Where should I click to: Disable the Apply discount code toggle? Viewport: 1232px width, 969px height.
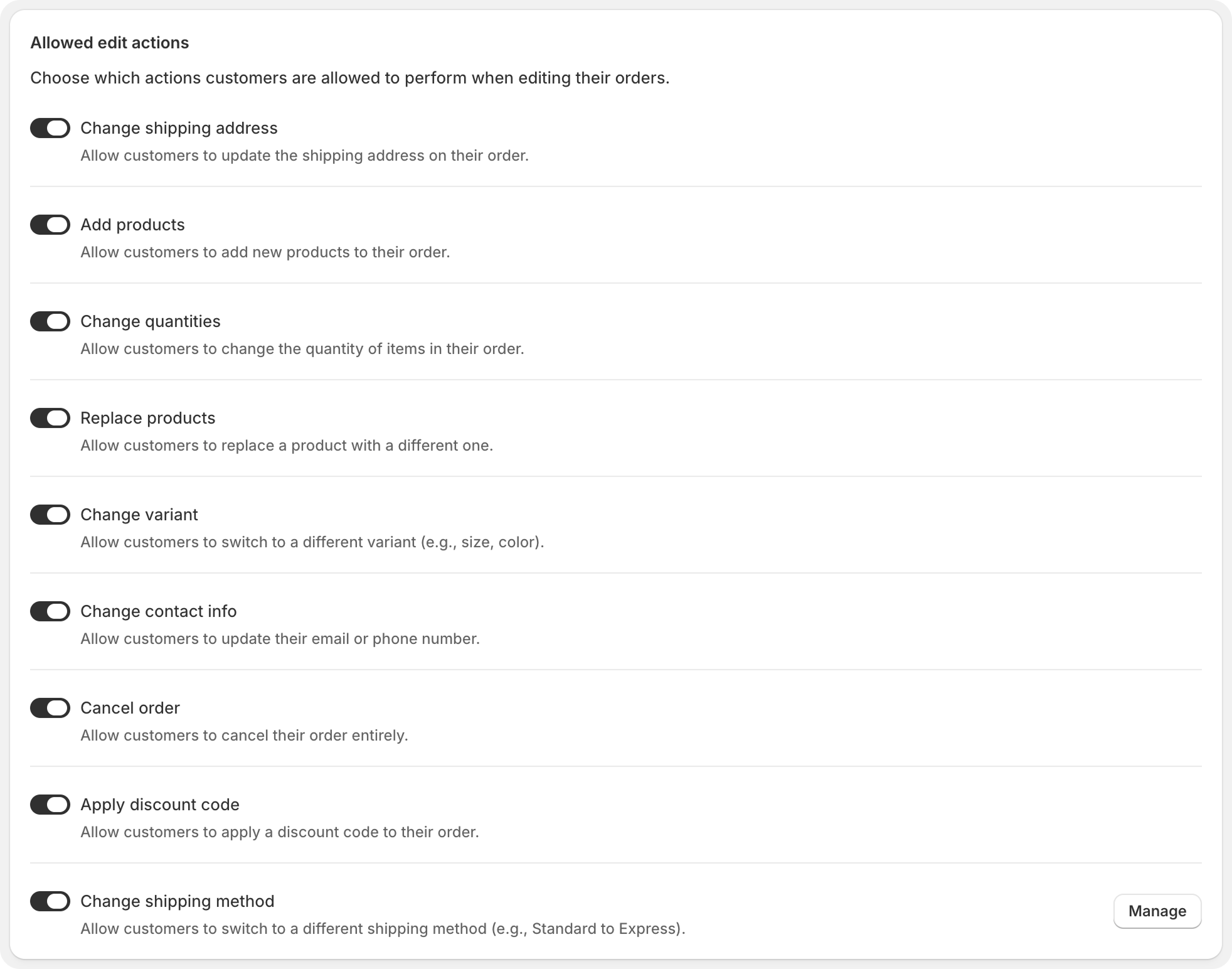pos(50,805)
